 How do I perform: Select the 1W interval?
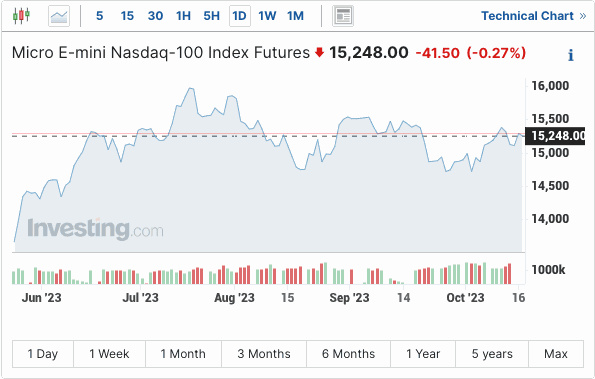[267, 16]
